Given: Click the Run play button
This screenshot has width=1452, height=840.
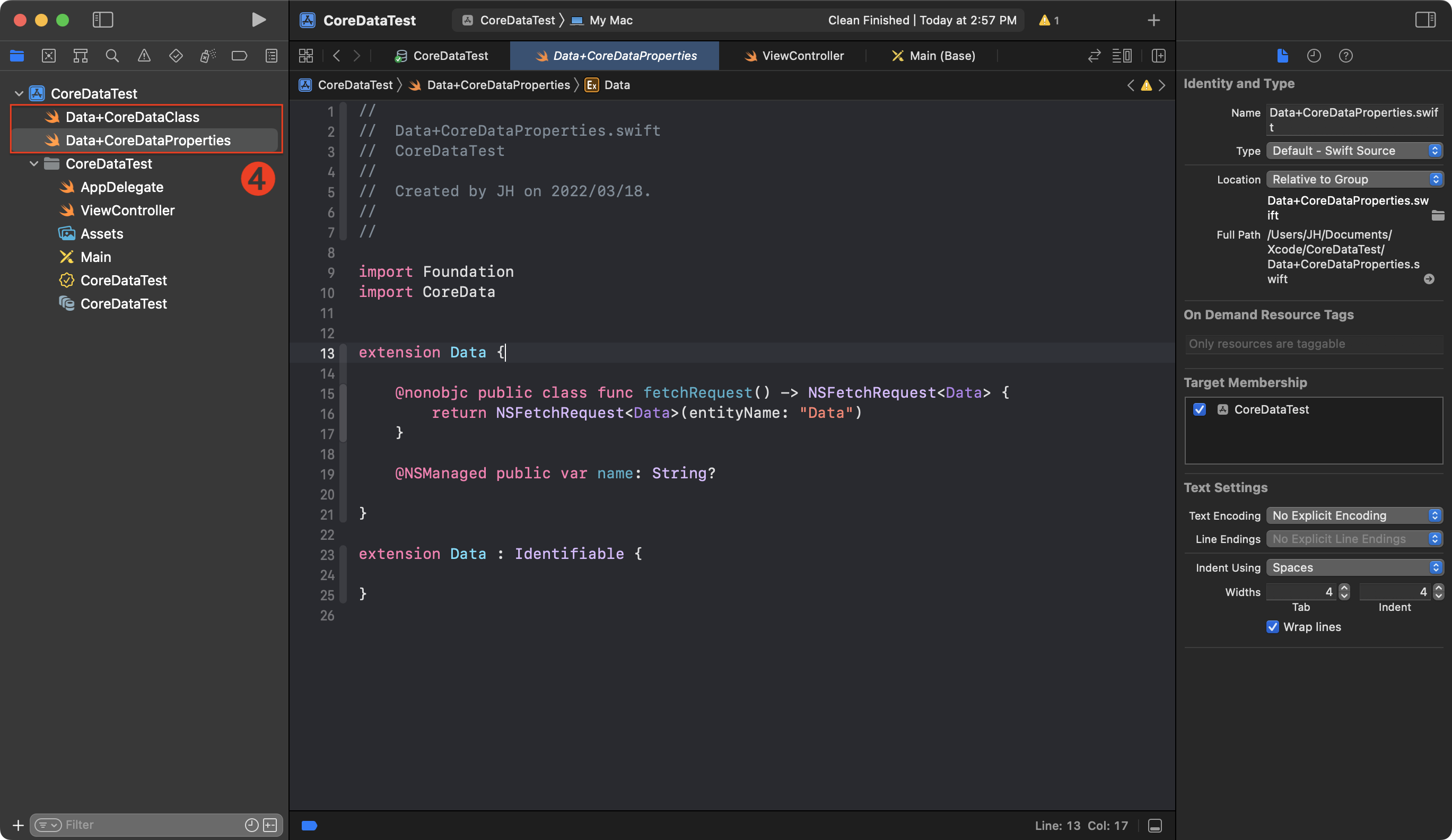Looking at the screenshot, I should point(258,20).
